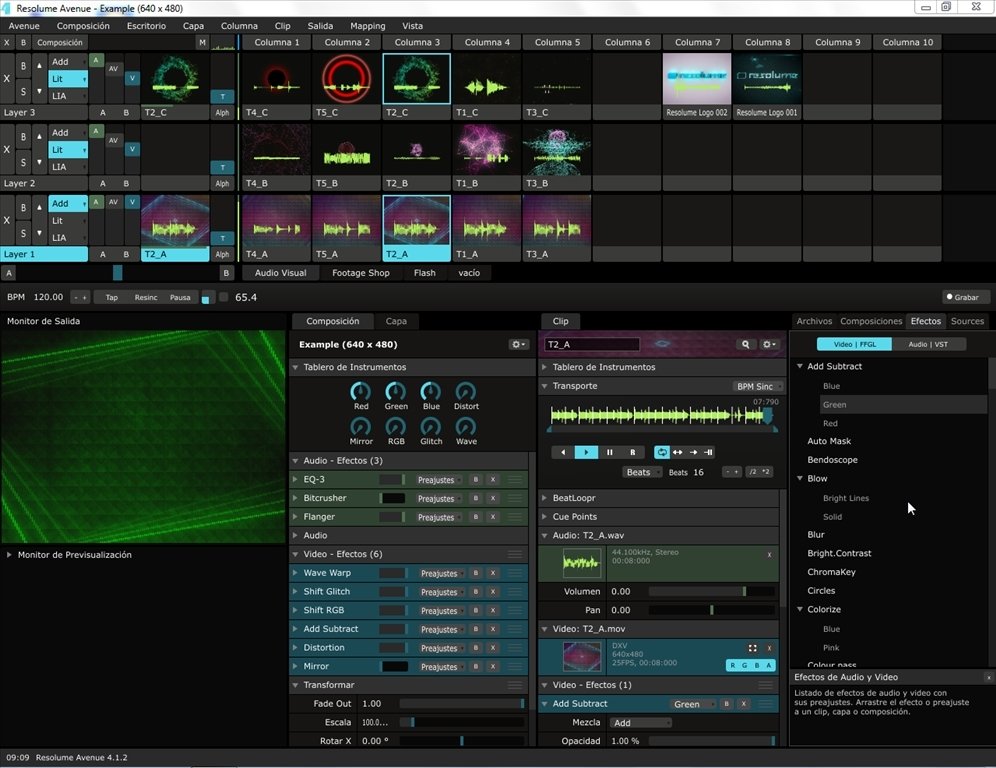This screenshot has width=996, height=768.
Task: Toggle the R channel button for T2_A.mov
Action: tap(733, 665)
